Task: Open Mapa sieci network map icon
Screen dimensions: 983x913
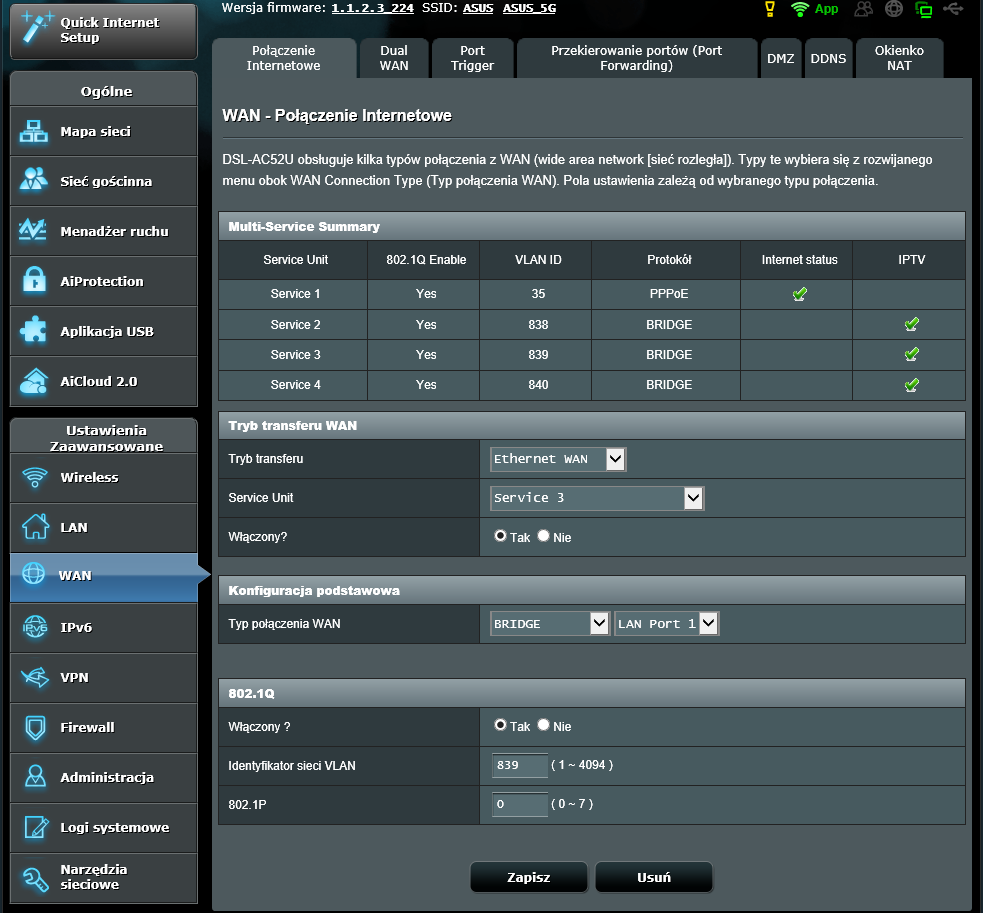Action: coord(35,131)
